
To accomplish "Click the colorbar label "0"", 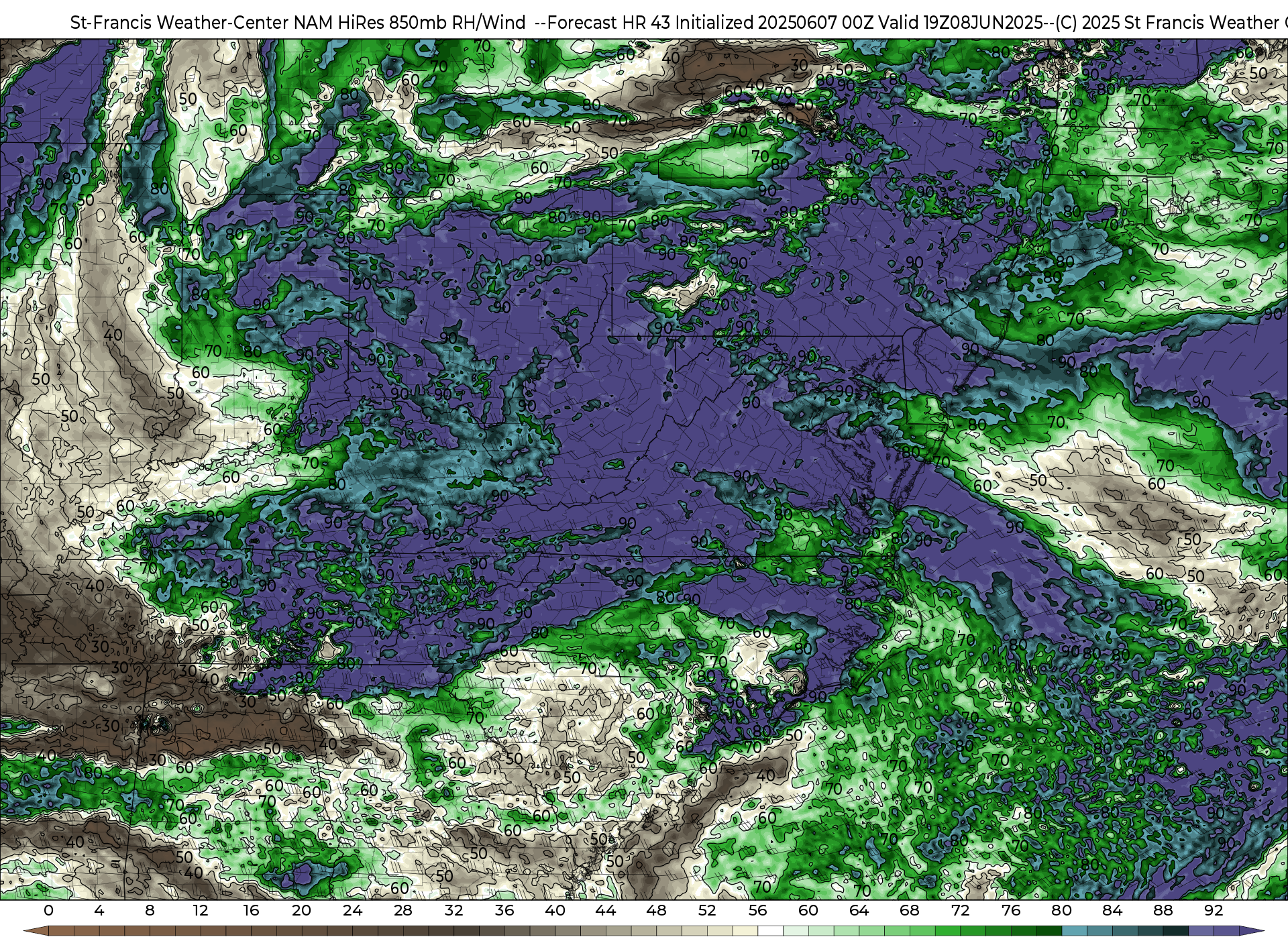I will click(48, 911).
